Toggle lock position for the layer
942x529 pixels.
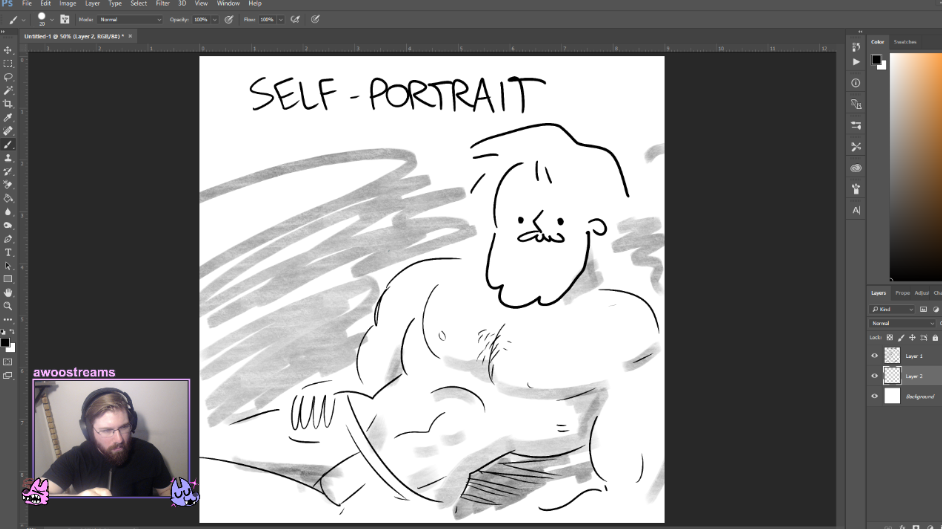click(x=913, y=337)
